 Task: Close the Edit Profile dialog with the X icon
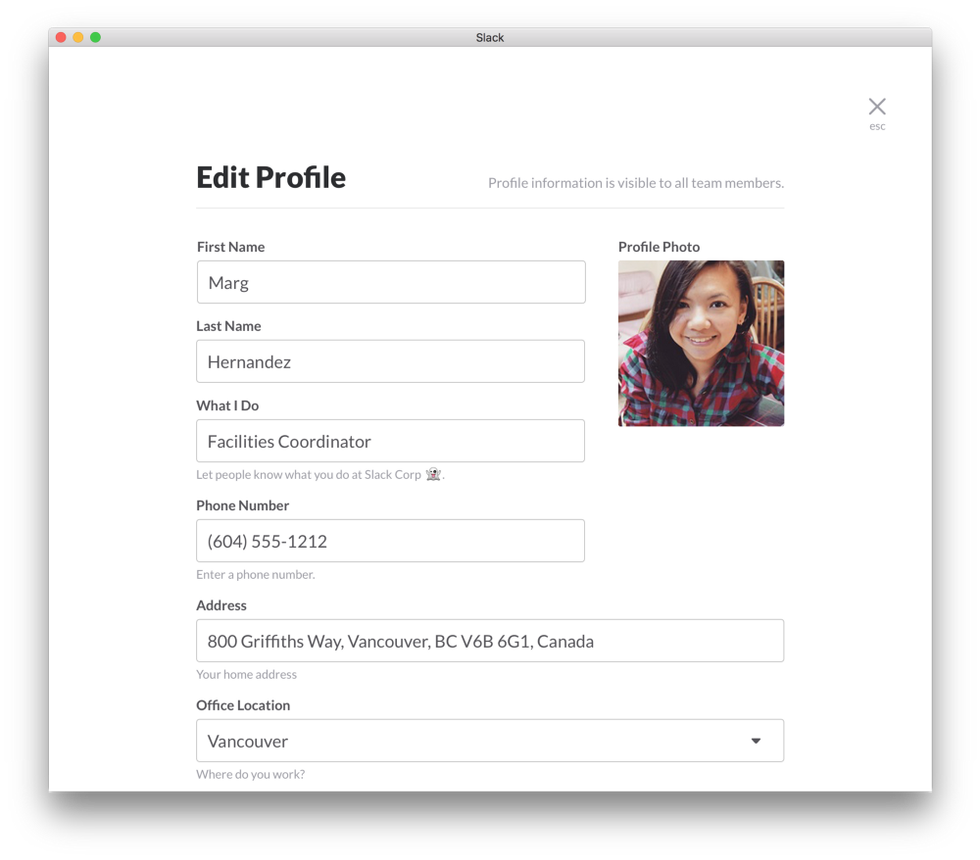[x=877, y=106]
